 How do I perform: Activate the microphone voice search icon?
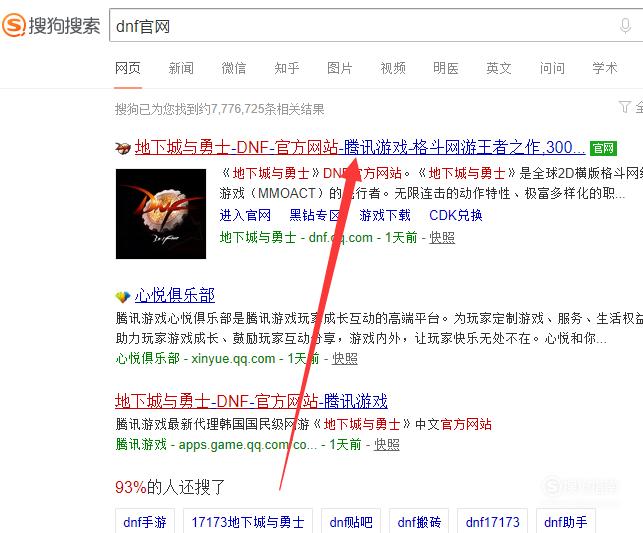625,26
